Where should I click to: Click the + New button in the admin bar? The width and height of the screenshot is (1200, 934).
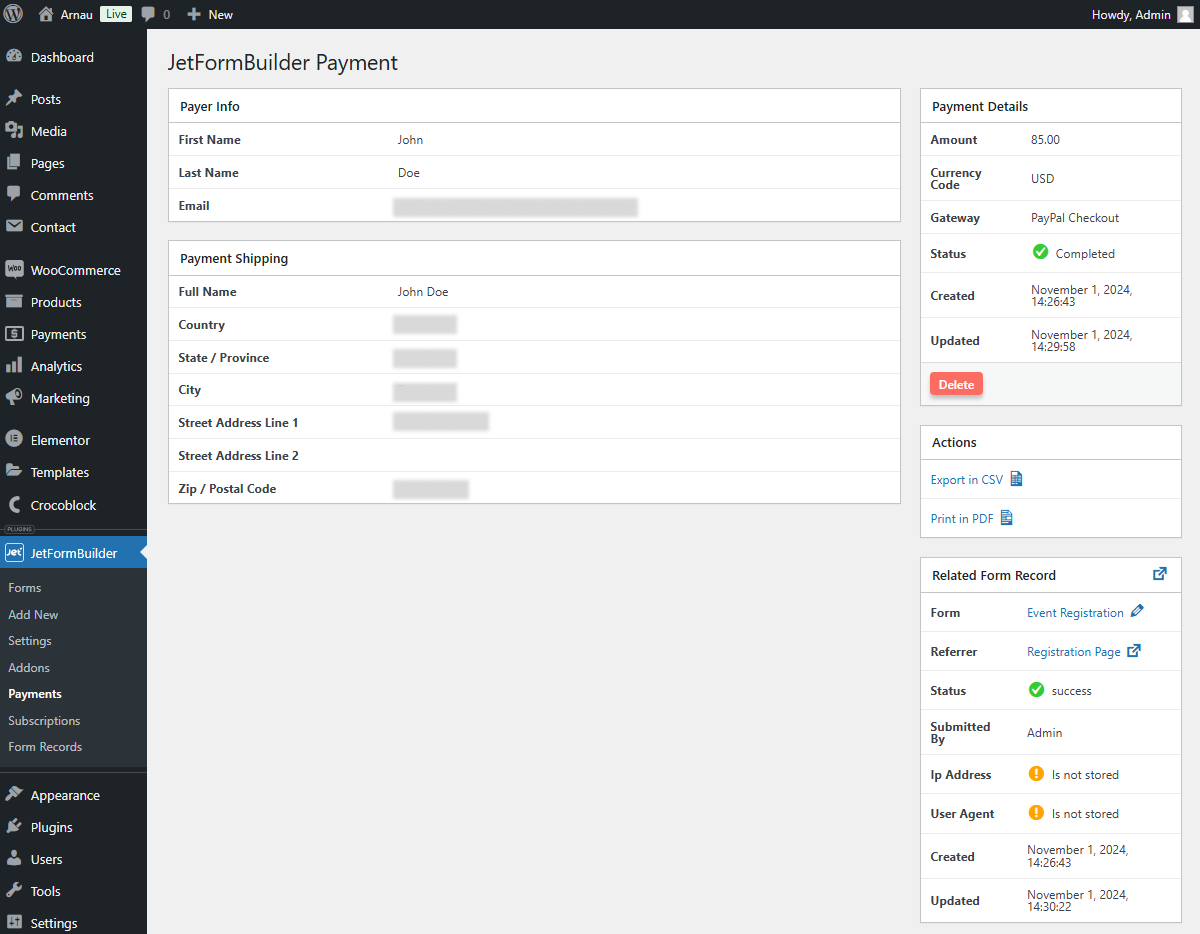click(209, 14)
